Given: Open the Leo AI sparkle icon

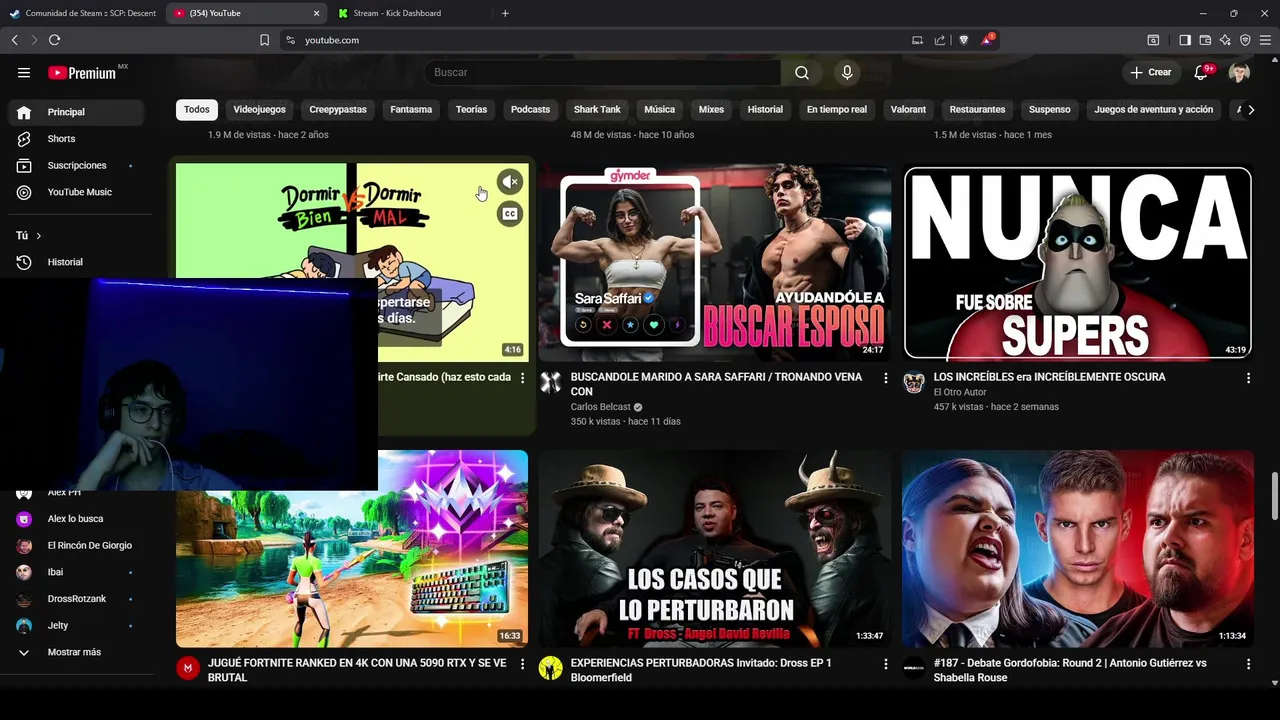Looking at the screenshot, I should [x=1225, y=40].
